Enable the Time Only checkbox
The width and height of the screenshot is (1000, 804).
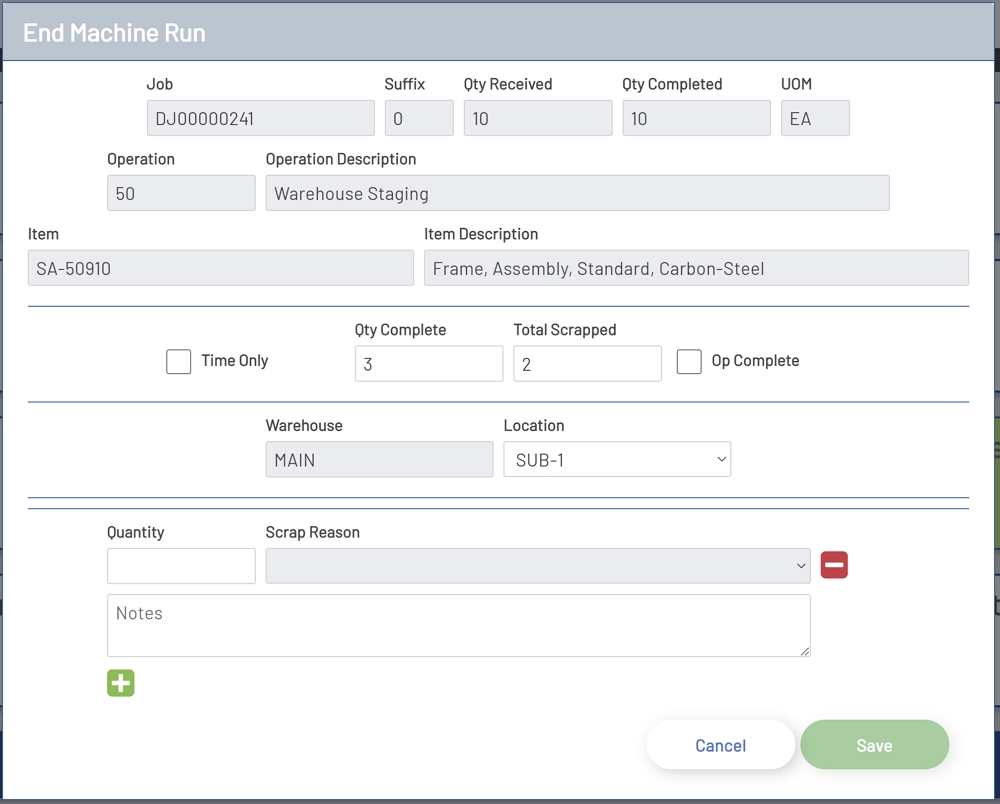click(178, 361)
